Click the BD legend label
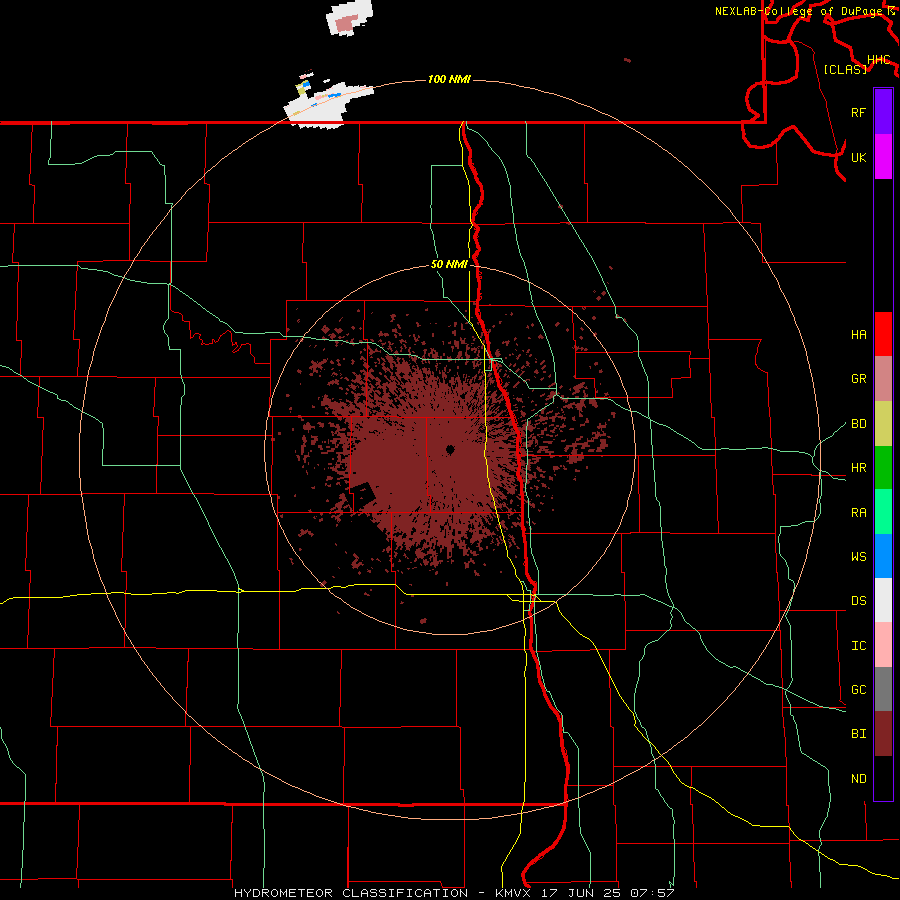Image resolution: width=900 pixels, height=900 pixels. [858, 424]
